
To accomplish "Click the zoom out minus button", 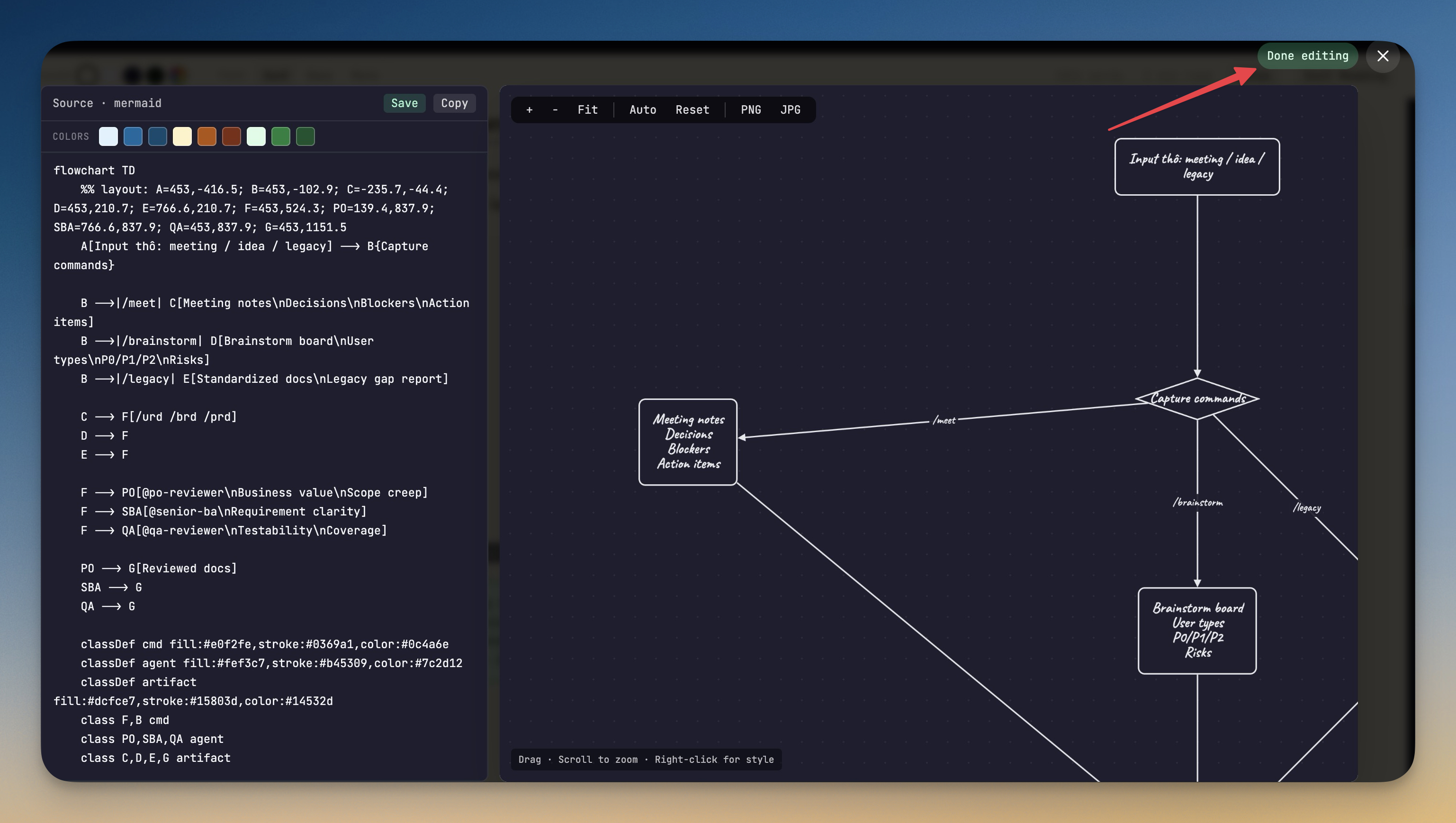I will pos(555,109).
